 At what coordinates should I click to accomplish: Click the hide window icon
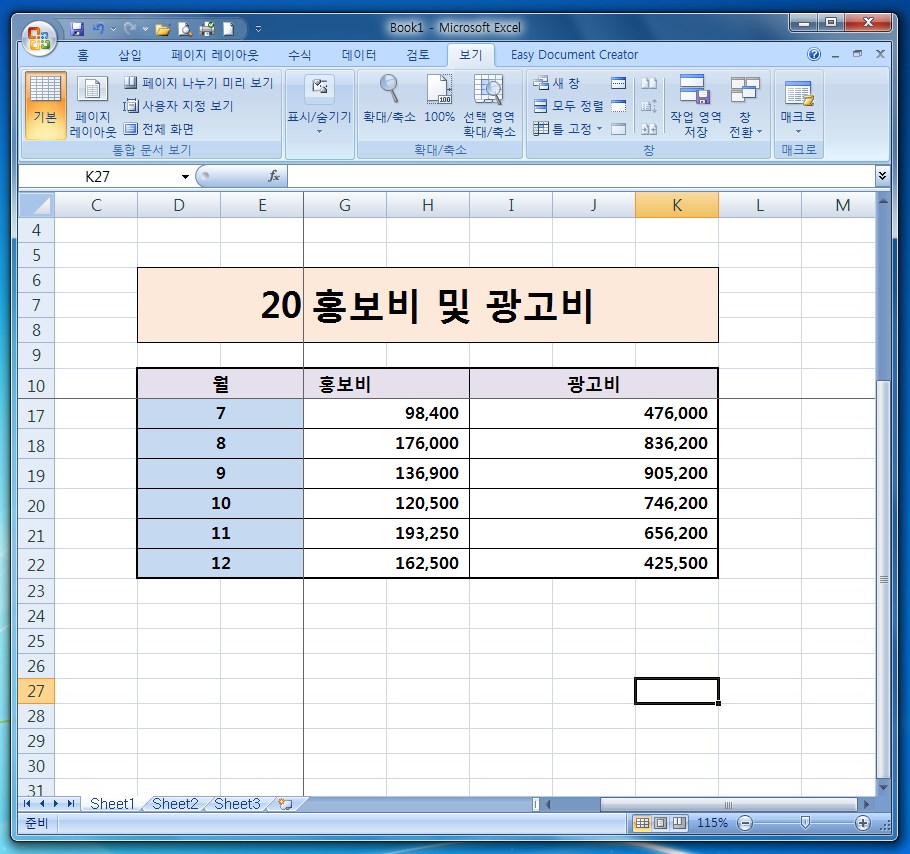click(x=619, y=106)
